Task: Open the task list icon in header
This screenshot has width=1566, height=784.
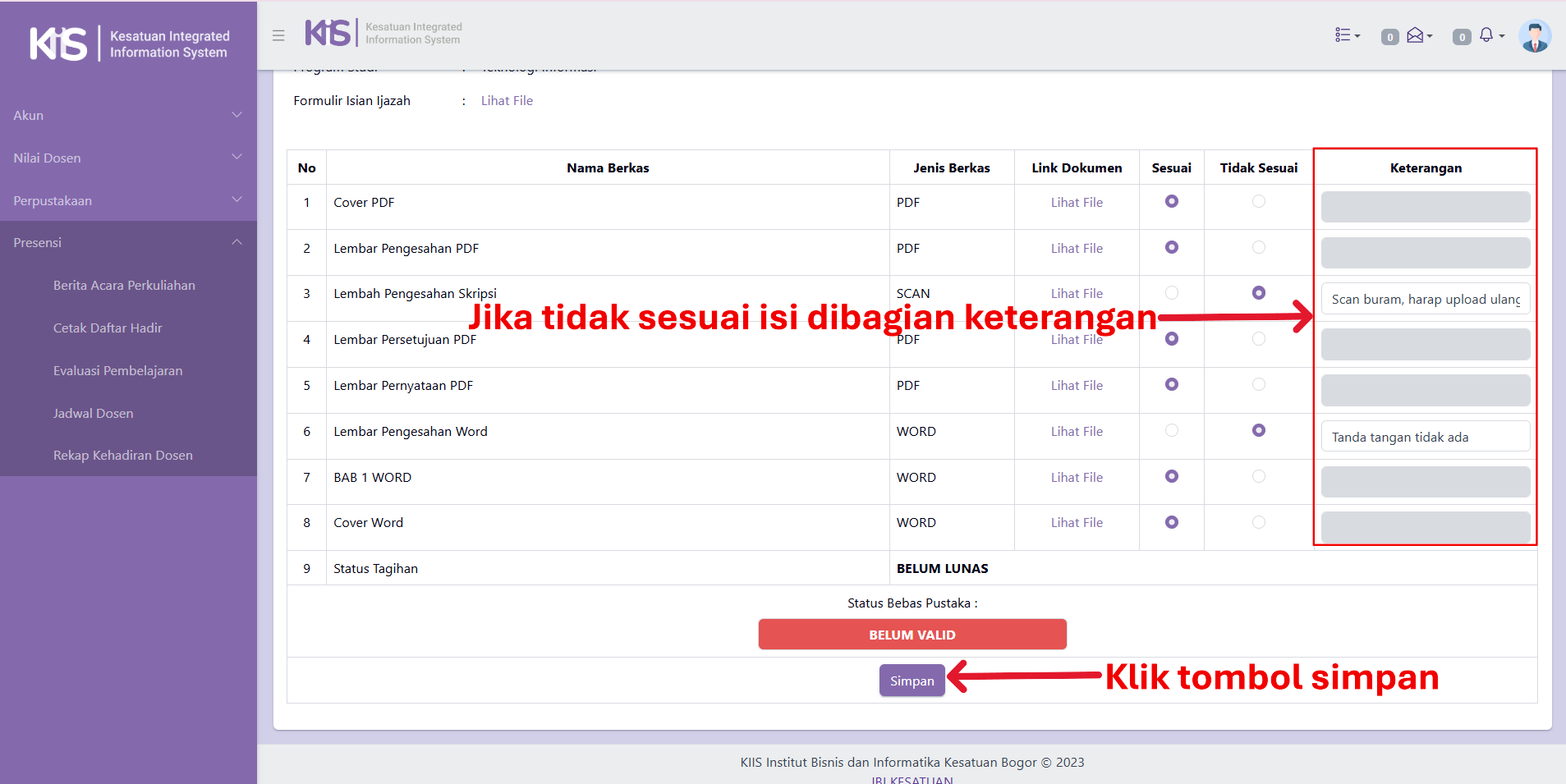Action: 1347,35
